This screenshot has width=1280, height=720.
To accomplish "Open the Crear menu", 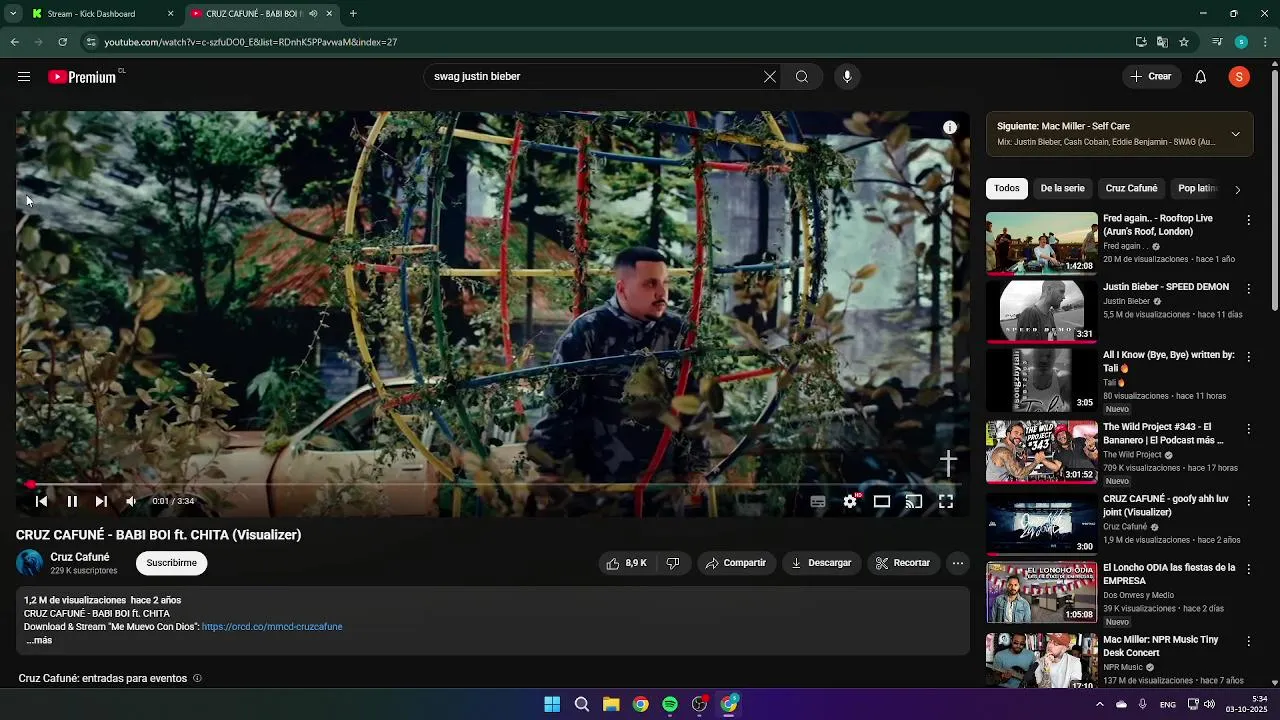I will click(1151, 77).
